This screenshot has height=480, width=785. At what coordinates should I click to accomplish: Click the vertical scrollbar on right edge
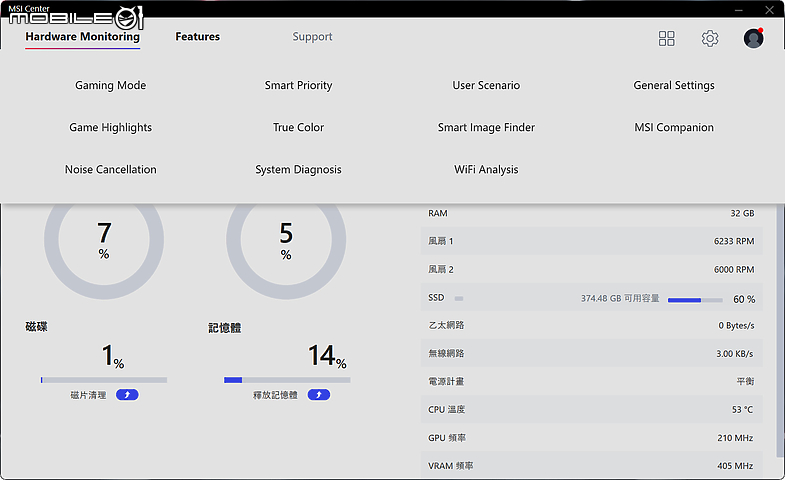[x=779, y=330]
